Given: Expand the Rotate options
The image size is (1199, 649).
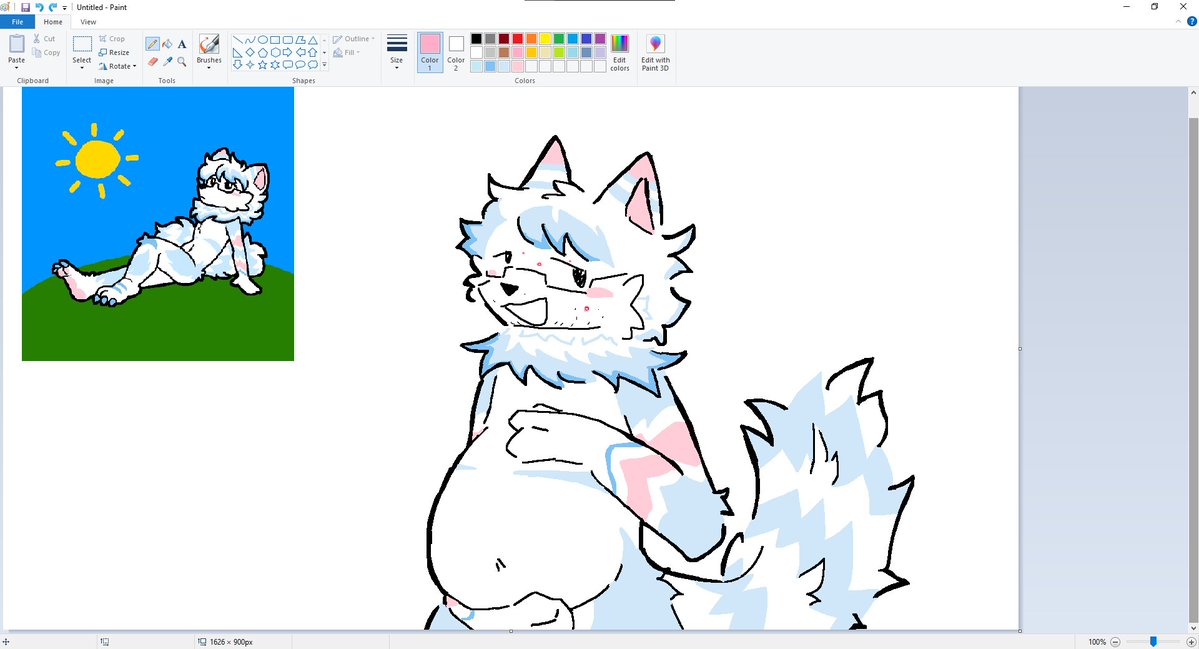Looking at the screenshot, I should [x=118, y=66].
